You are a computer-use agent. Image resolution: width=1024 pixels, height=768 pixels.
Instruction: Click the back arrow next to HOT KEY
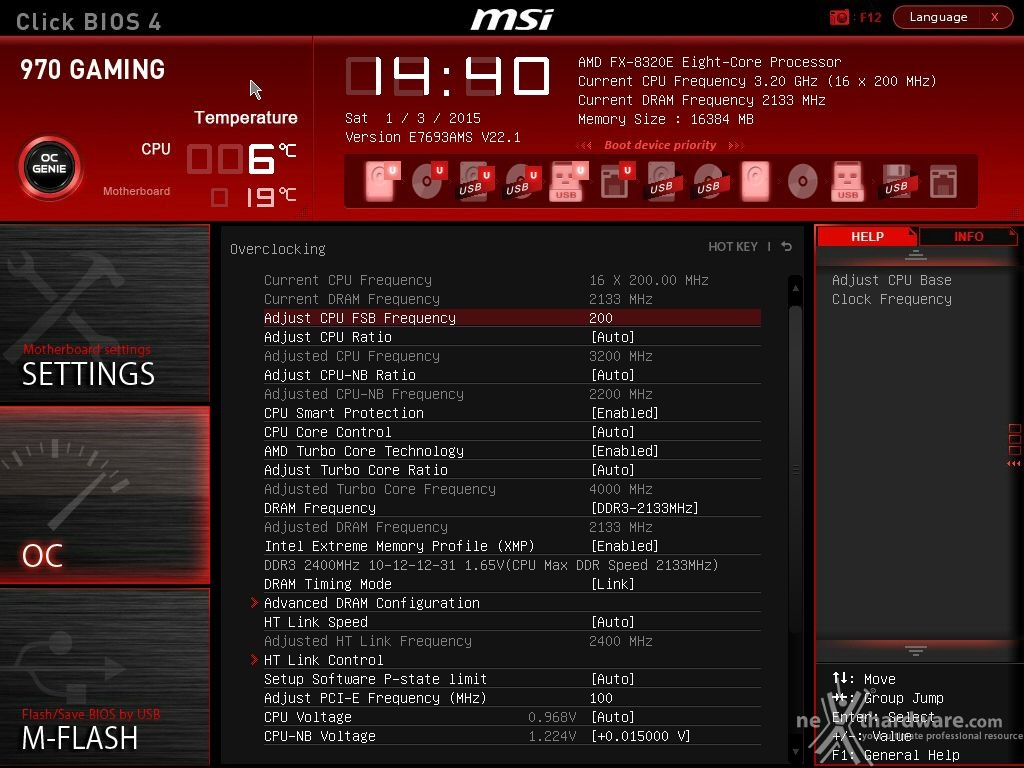click(x=786, y=246)
